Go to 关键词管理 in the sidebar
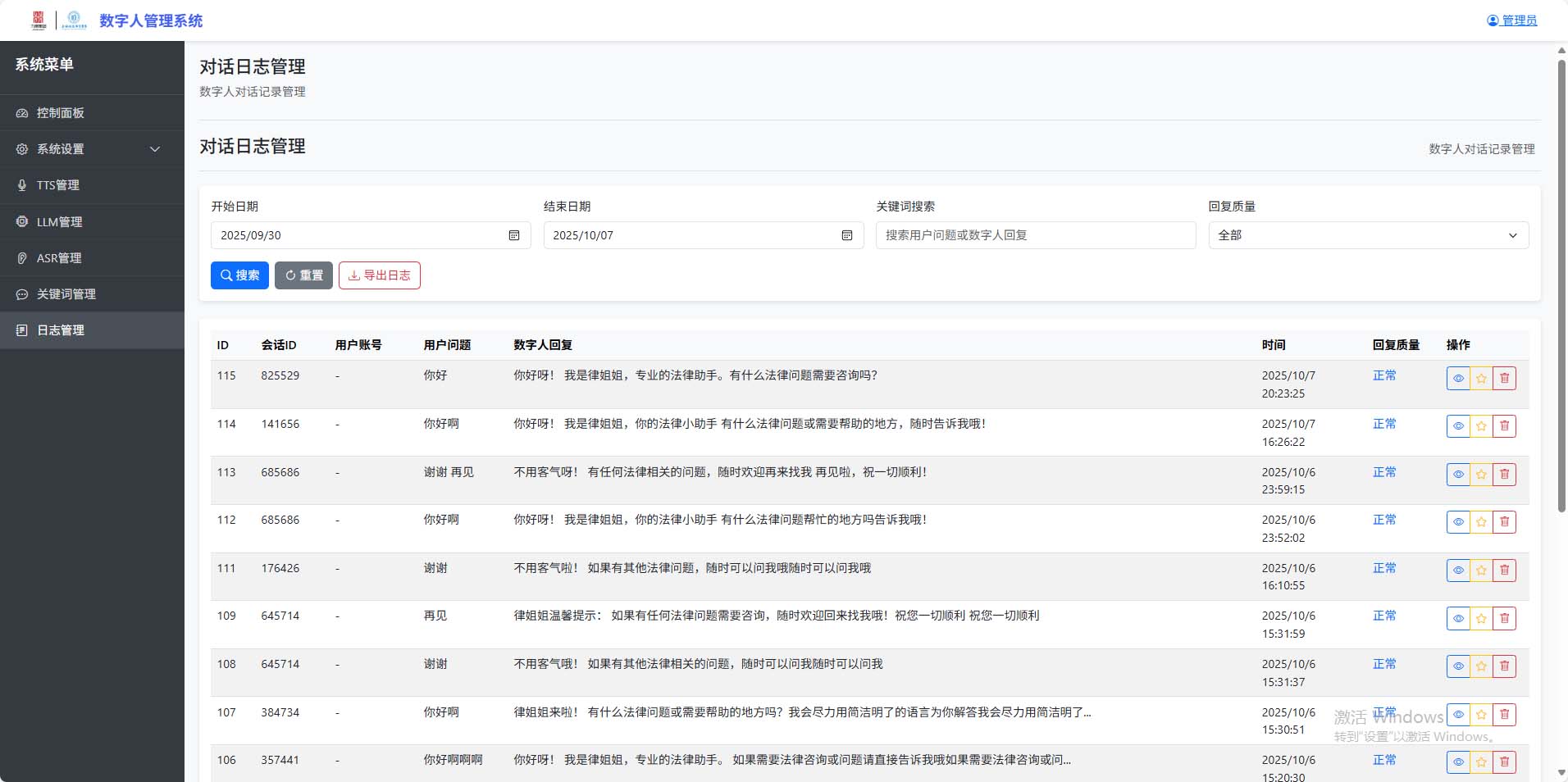The width and height of the screenshot is (1568, 782). point(66,294)
